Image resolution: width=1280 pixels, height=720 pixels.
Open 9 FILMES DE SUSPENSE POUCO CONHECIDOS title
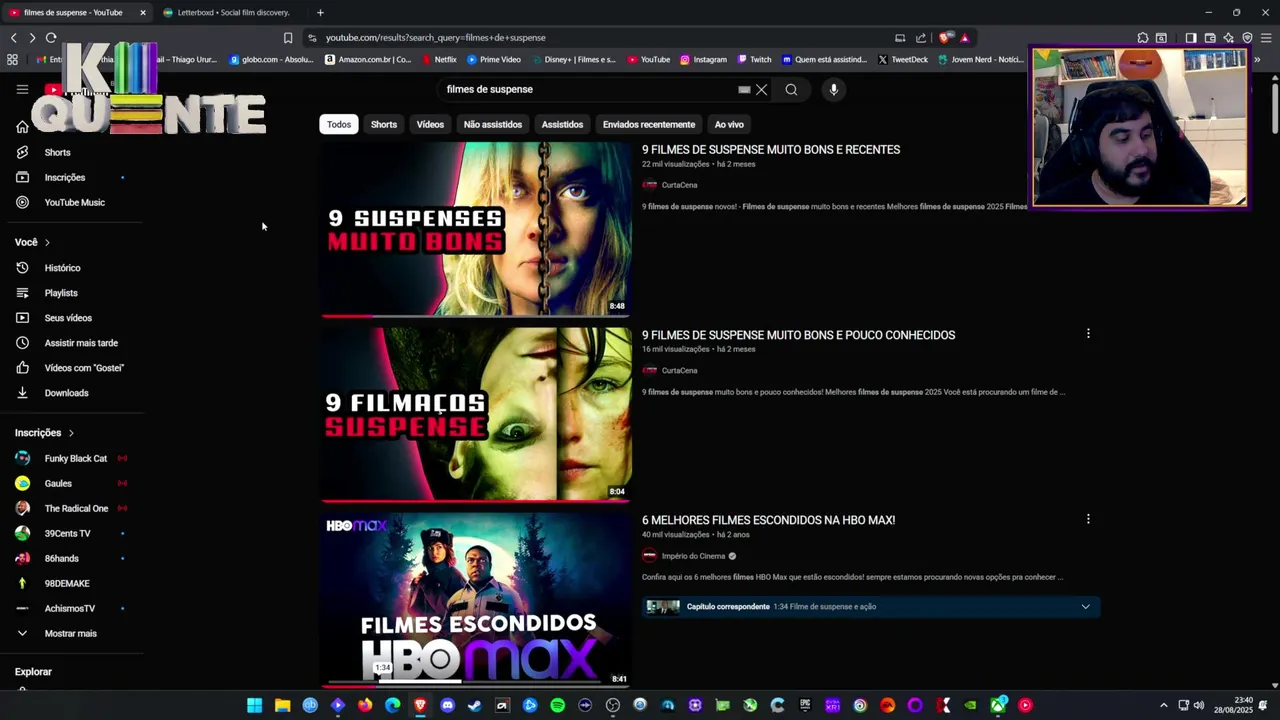point(798,335)
